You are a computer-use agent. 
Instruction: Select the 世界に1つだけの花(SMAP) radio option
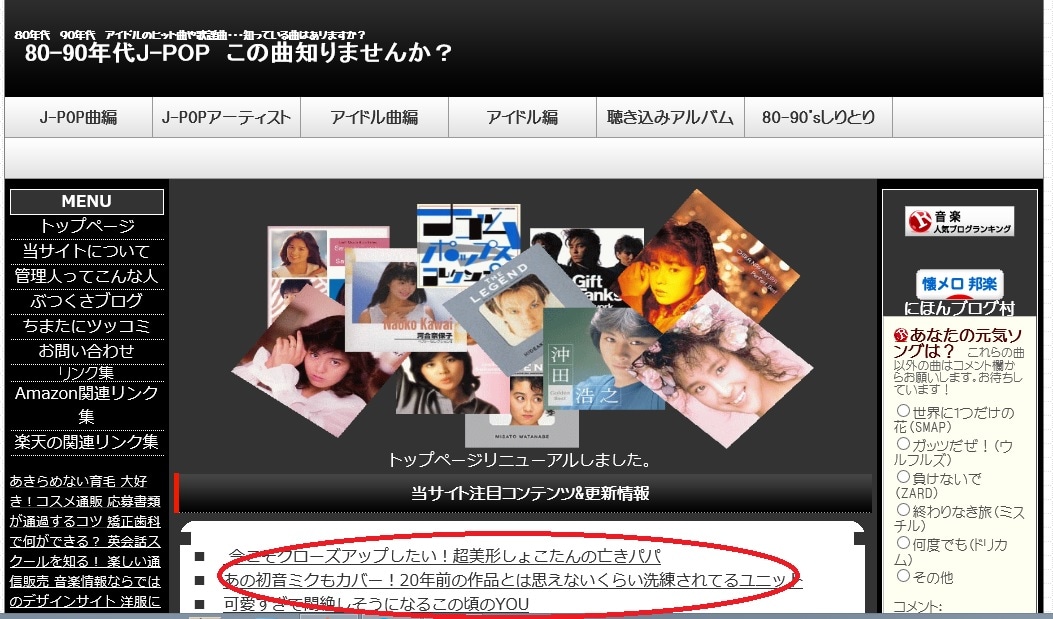pos(903,410)
